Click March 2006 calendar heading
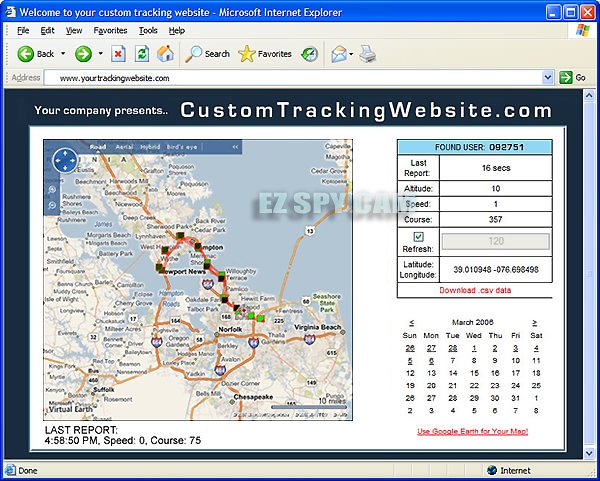Image resolution: width=600 pixels, height=481 pixels. (x=473, y=322)
